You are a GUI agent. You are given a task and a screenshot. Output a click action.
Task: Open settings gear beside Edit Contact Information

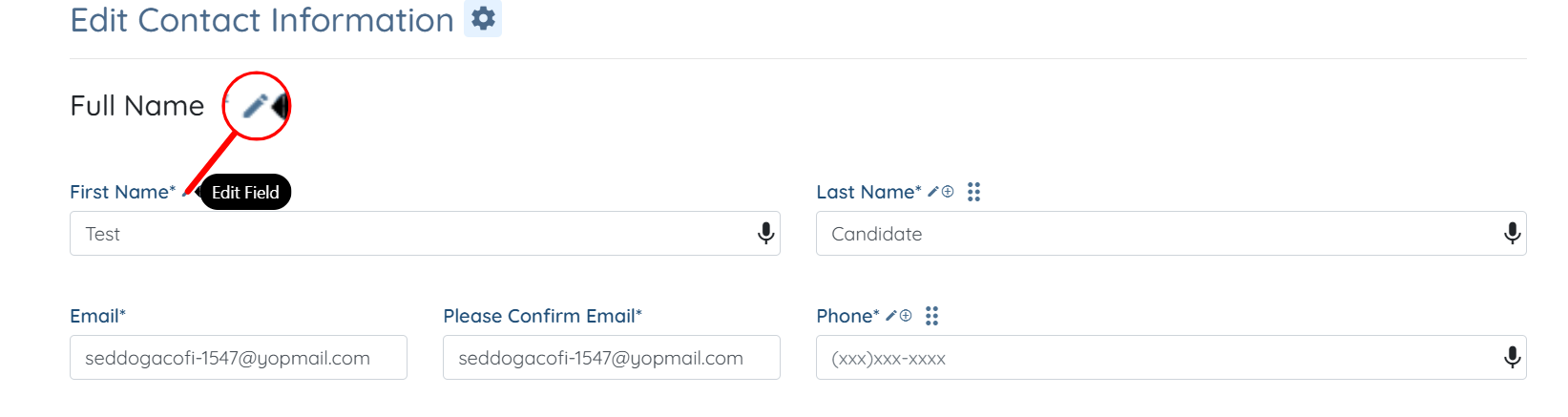[x=483, y=18]
